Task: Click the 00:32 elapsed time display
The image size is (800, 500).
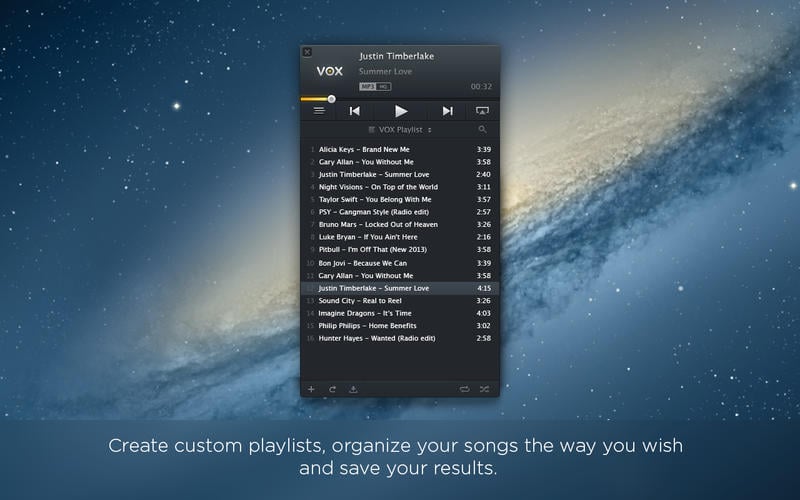Action: click(481, 87)
